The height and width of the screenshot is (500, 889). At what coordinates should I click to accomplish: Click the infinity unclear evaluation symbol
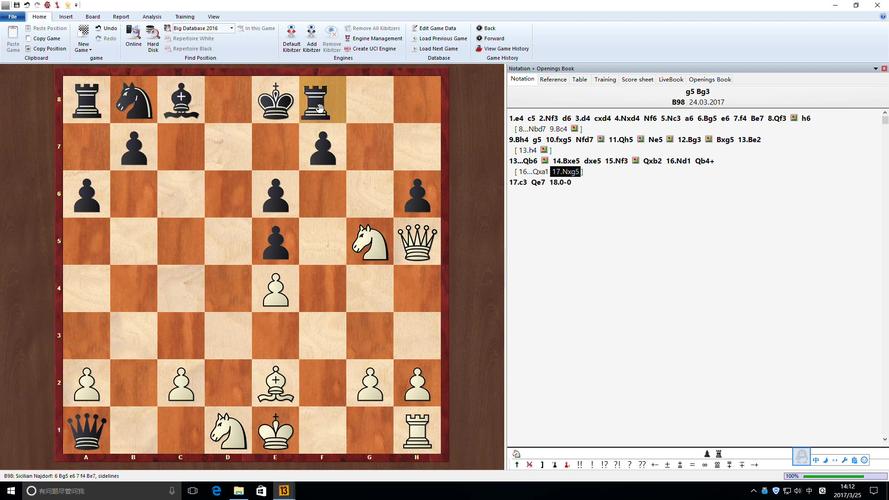704,464
